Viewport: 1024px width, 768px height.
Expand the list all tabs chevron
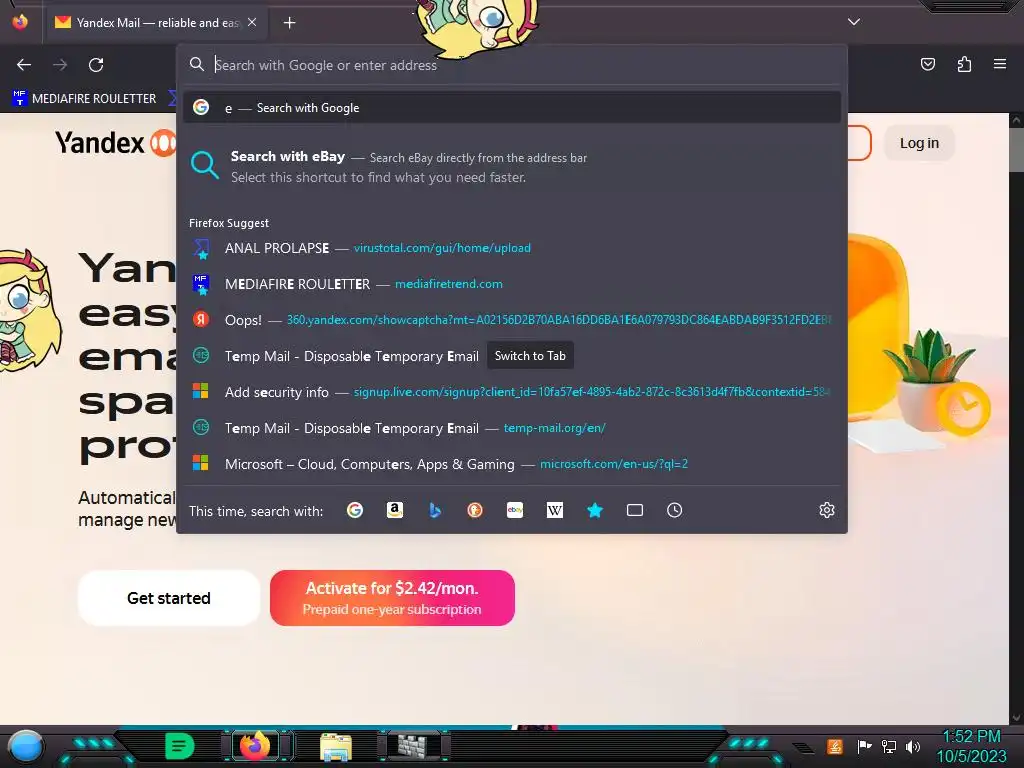coord(854,22)
